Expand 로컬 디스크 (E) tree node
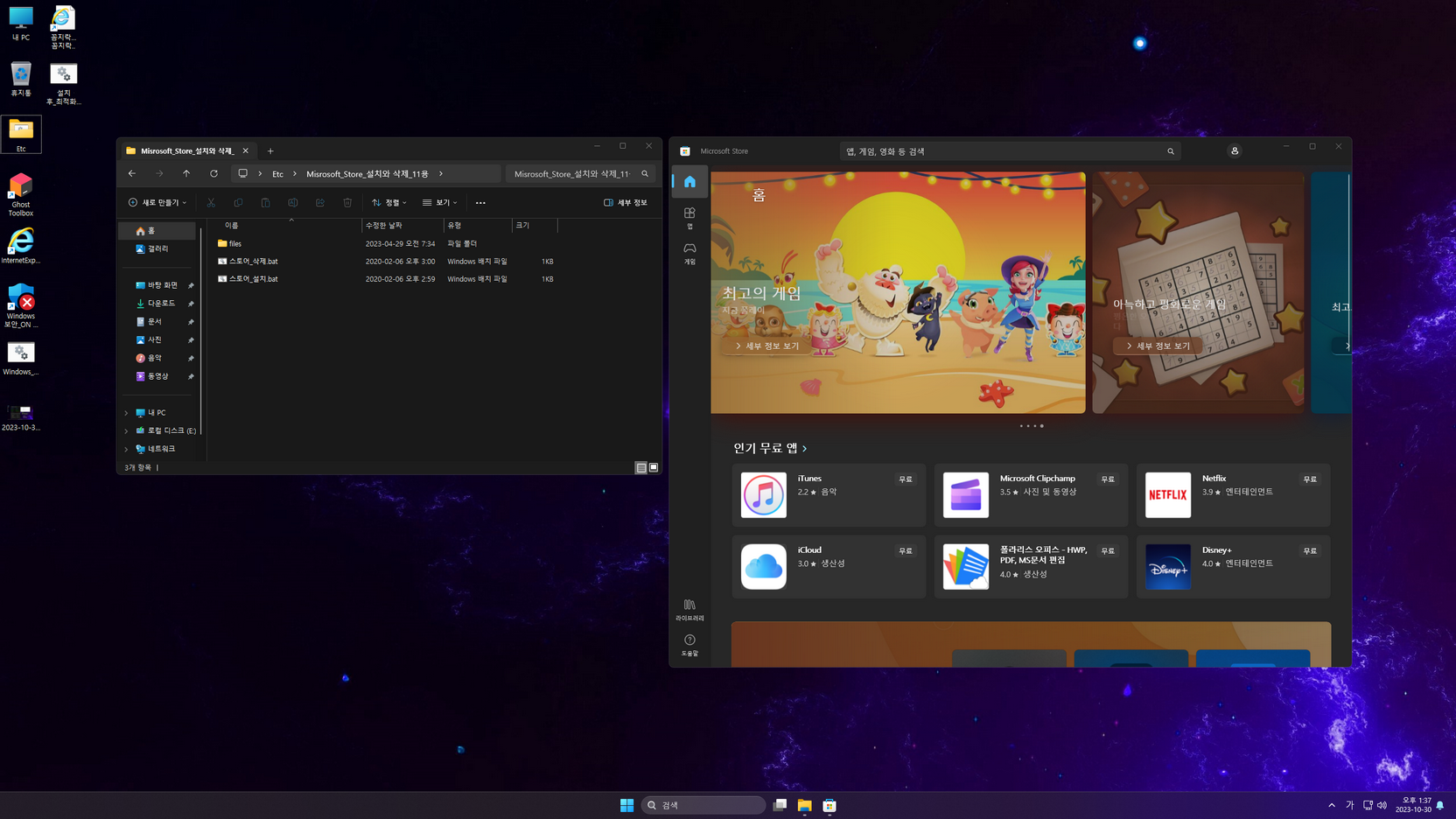Screen dimensions: 1456x819 pyautogui.click(x=126, y=430)
